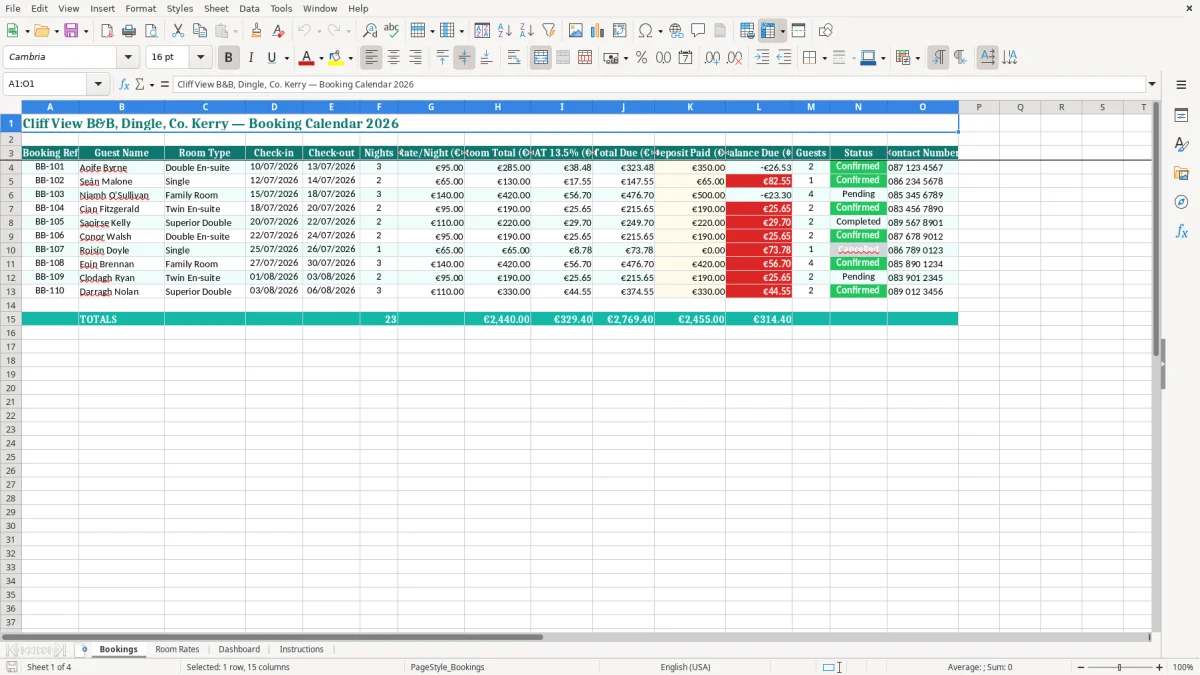1200x675 pixels.
Task: Open the Paste options dropdown arrow
Action: (236, 31)
